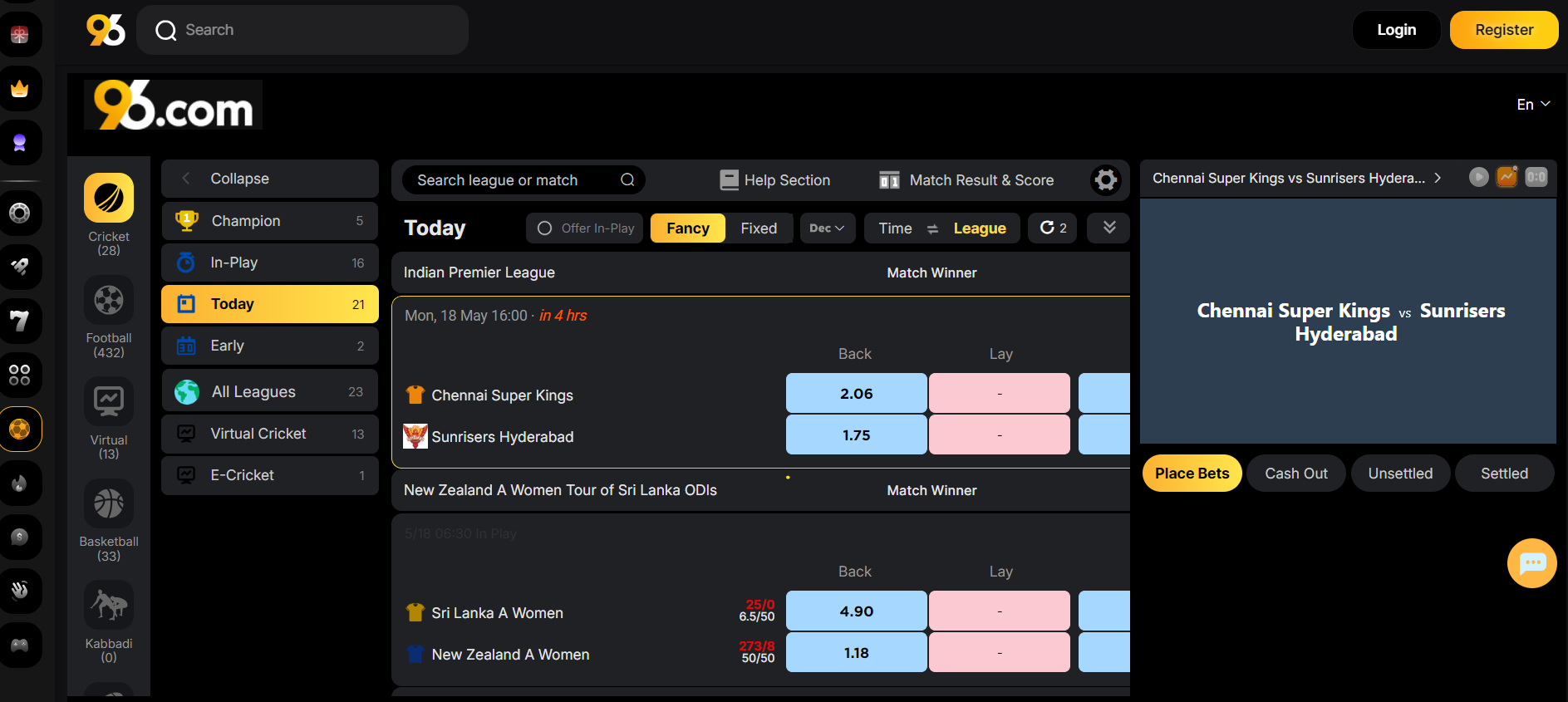Viewport: 1568px width, 702px height.
Task: Back Sri Lanka A Women at 4.90
Action: [857, 611]
